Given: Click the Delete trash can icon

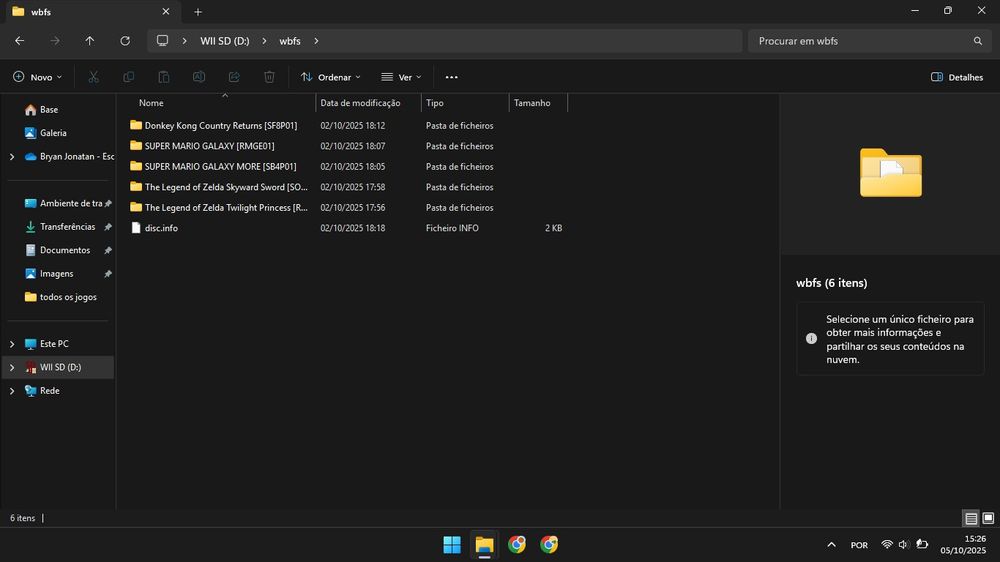Looking at the screenshot, I should coord(269,77).
